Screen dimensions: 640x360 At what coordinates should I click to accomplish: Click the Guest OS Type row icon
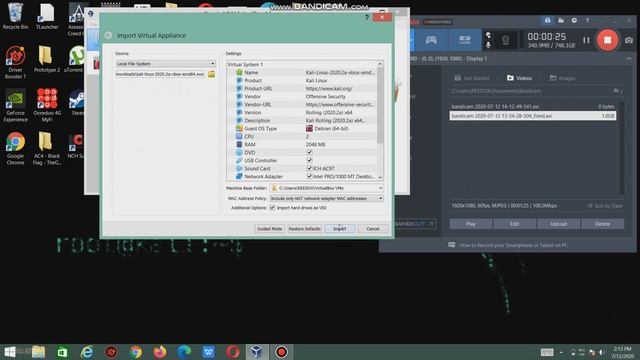[x=239, y=128]
